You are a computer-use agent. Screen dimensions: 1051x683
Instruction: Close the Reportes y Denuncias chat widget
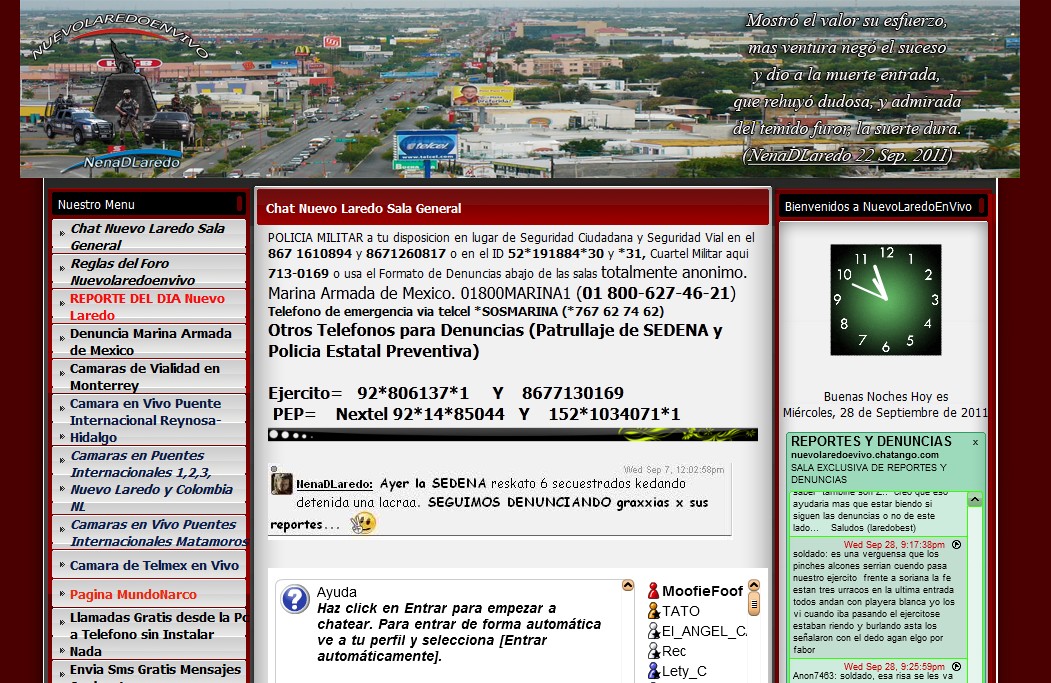coord(975,442)
